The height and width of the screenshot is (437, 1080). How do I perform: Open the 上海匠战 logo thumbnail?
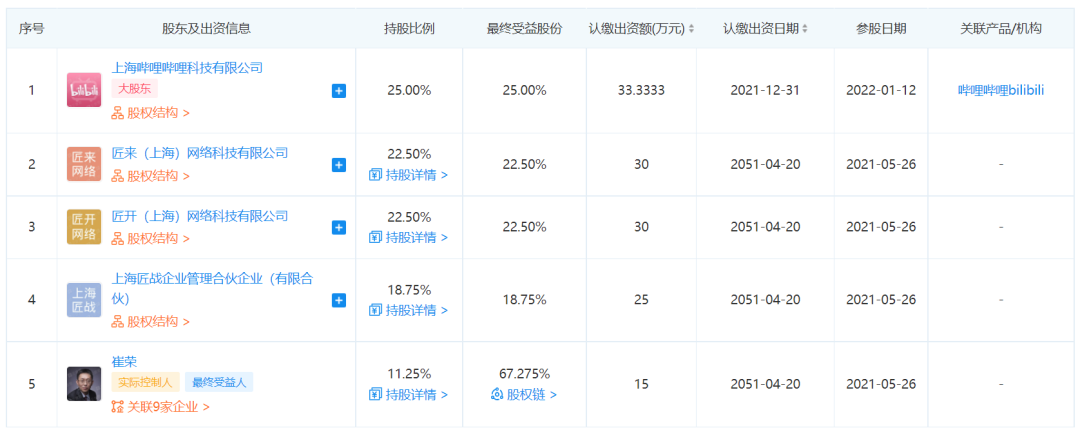84,300
